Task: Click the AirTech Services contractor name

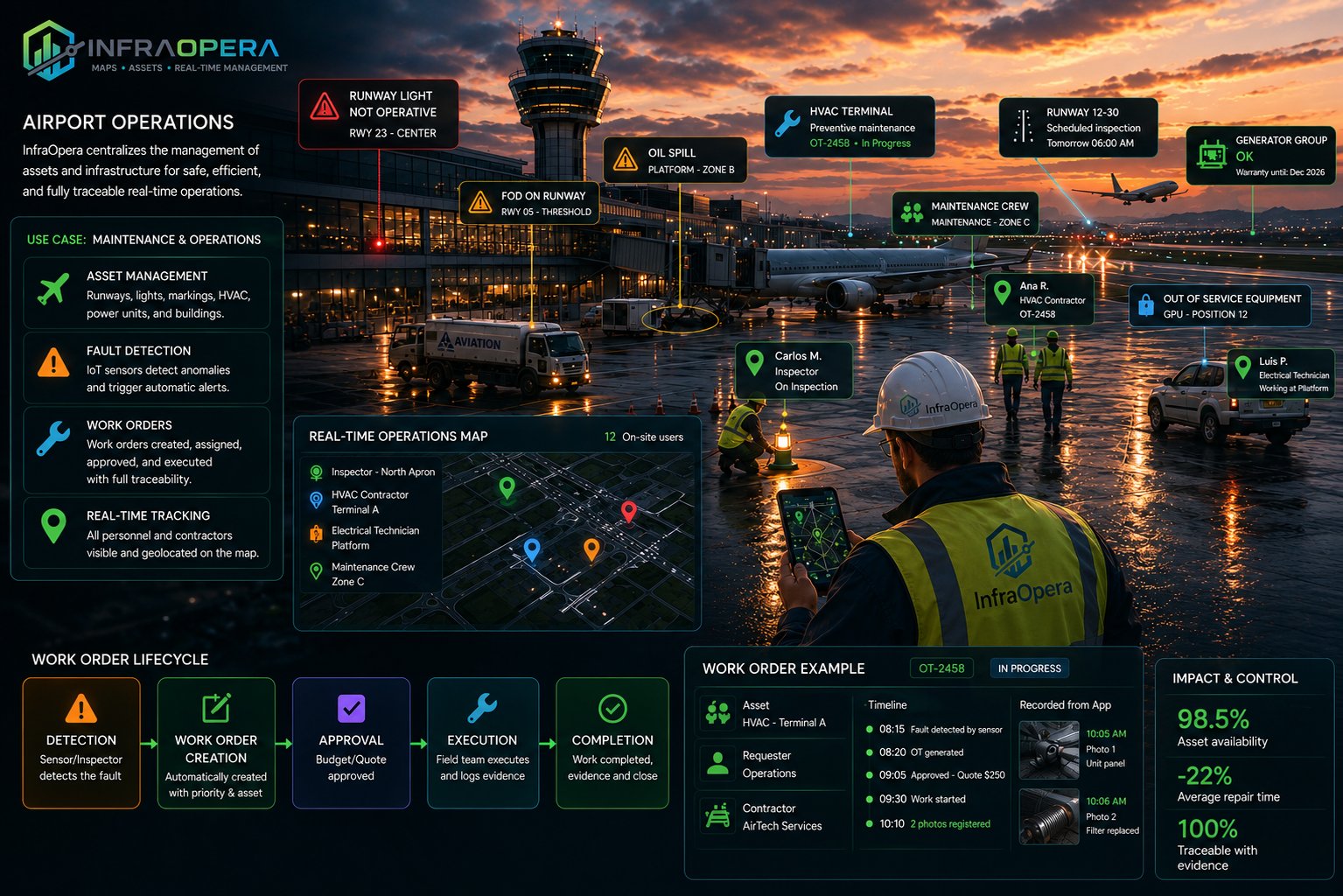Action: (x=782, y=826)
